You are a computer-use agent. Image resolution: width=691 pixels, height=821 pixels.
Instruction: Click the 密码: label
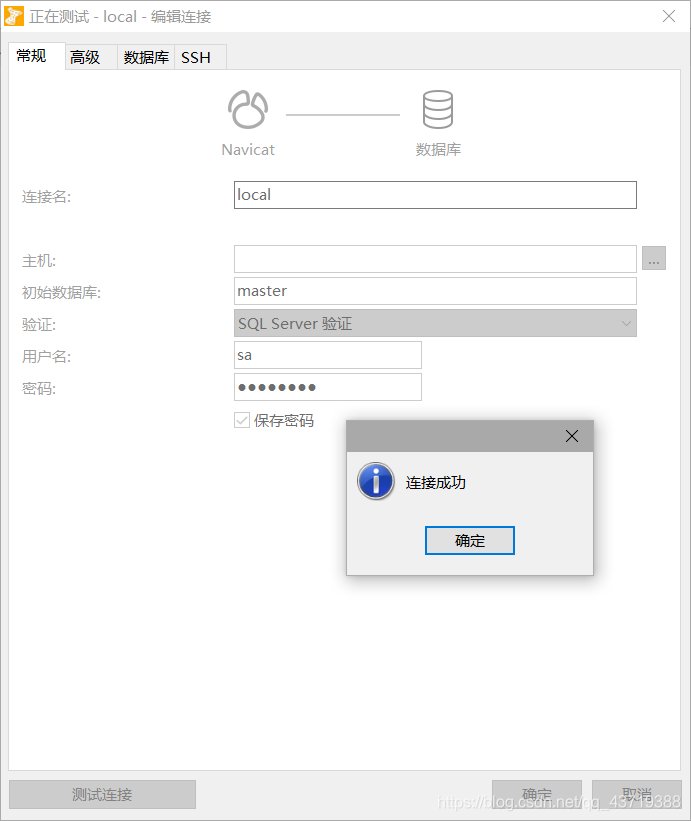point(39,389)
